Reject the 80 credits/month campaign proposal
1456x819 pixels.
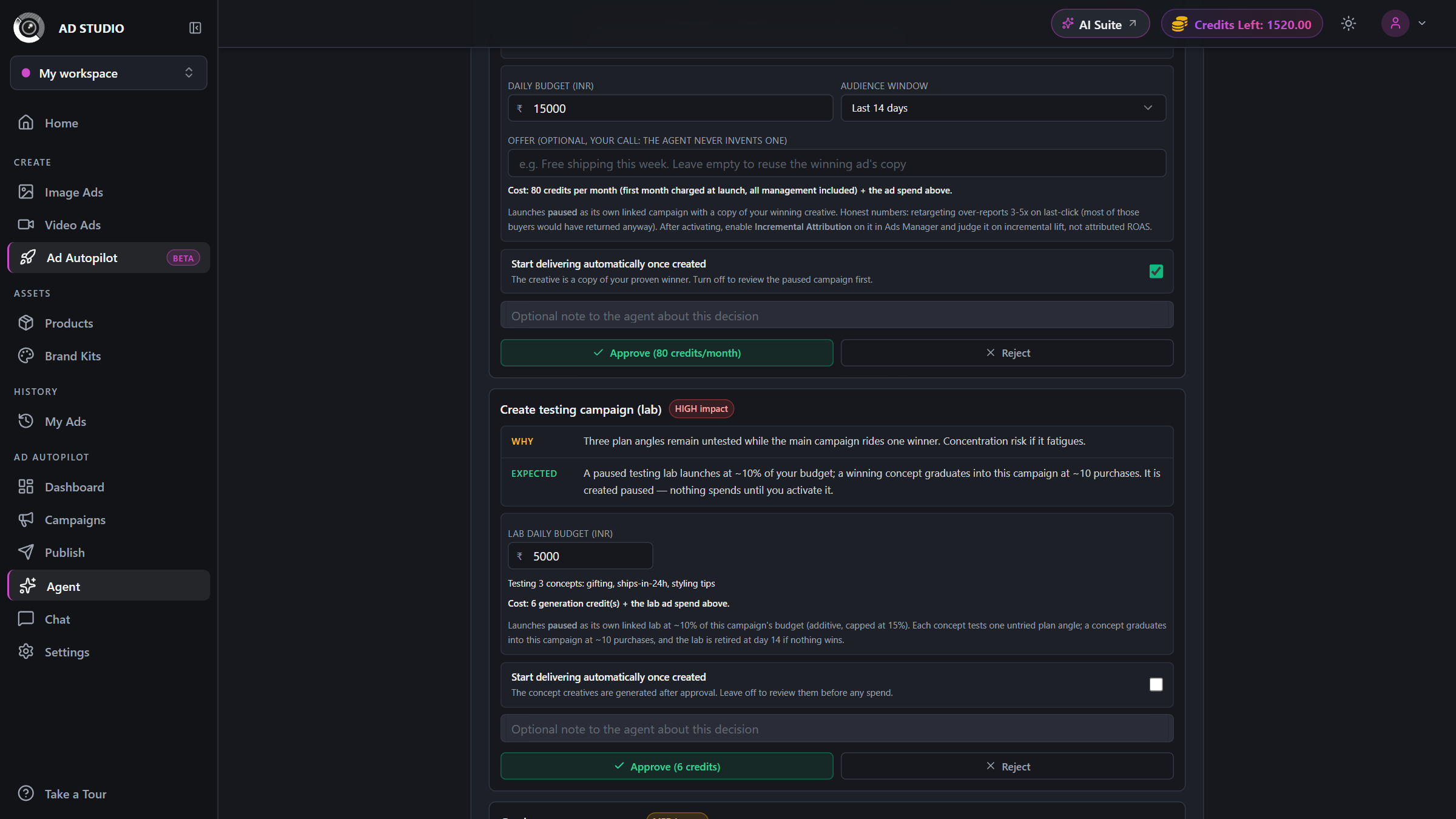[1007, 352]
